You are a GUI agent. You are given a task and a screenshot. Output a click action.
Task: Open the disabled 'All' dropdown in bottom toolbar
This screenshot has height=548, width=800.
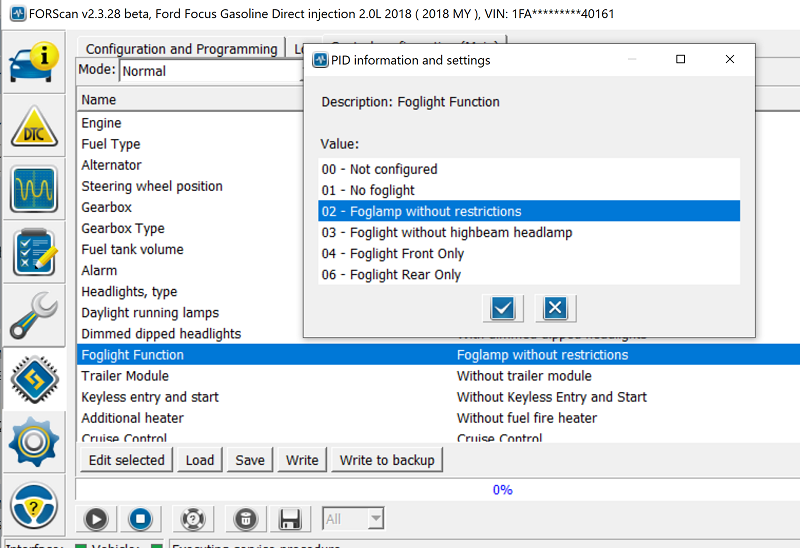[353, 519]
